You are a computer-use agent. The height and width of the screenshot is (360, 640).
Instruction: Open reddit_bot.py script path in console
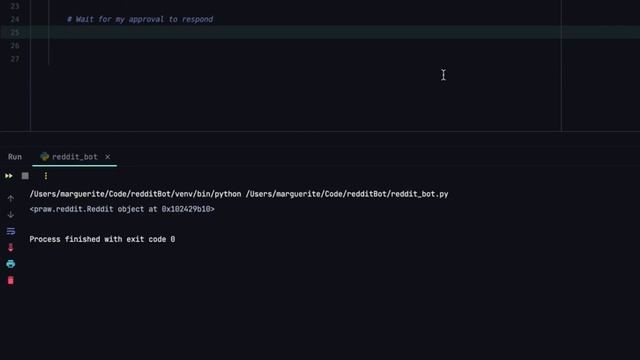(x=347, y=194)
